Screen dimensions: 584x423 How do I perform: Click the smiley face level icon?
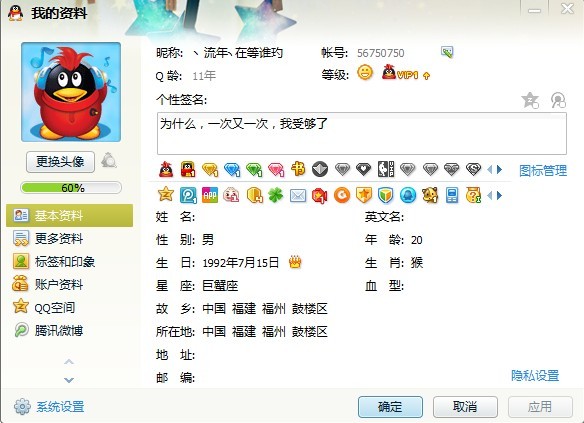(365, 72)
